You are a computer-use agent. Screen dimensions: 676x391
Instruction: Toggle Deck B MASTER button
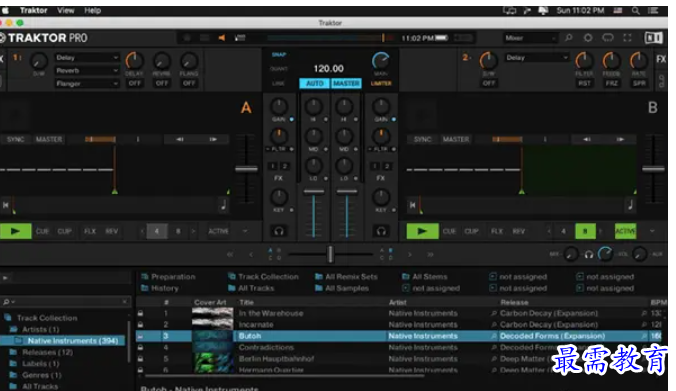pos(456,139)
